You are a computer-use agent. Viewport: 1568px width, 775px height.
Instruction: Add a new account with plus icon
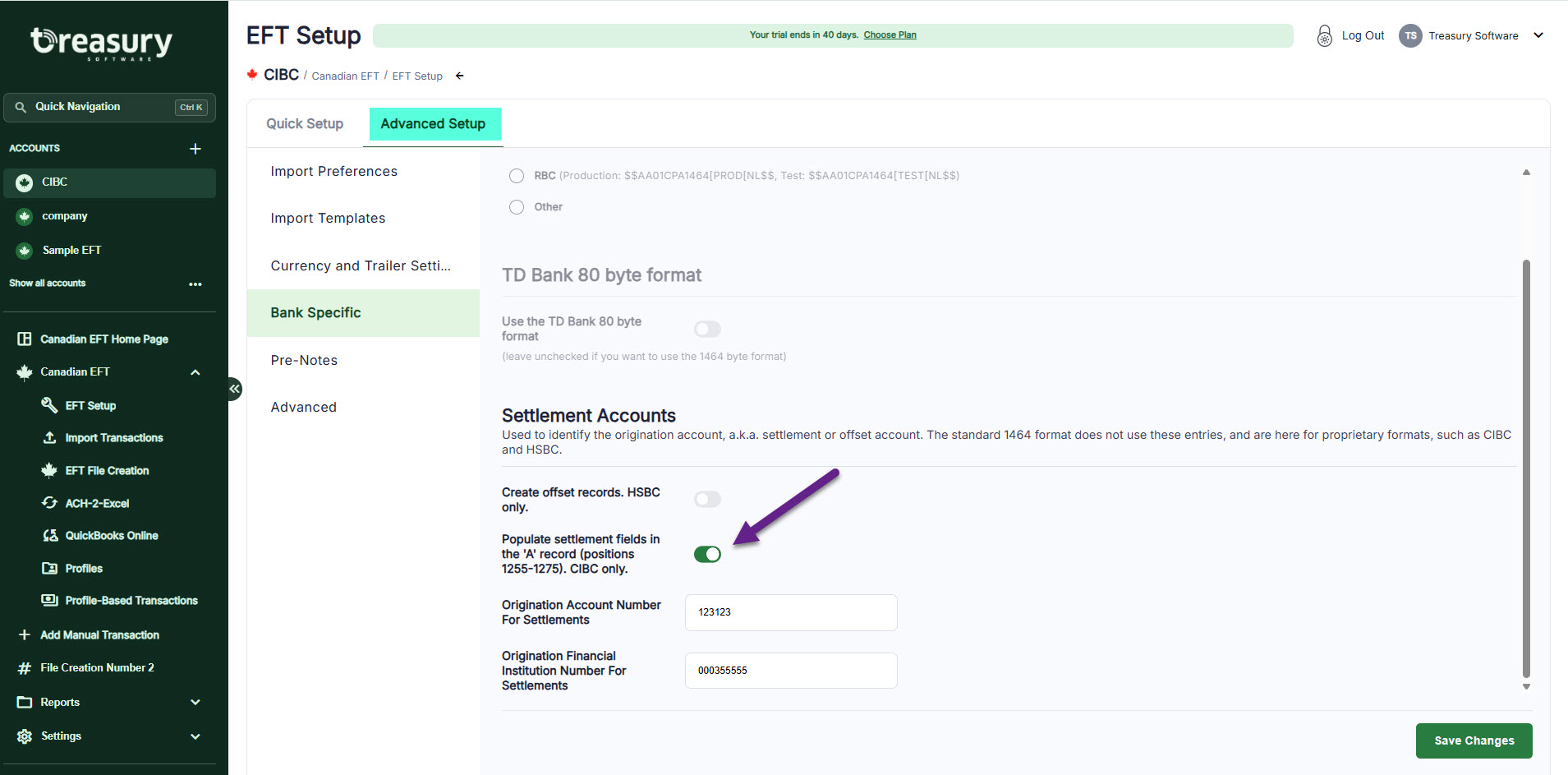tap(195, 149)
